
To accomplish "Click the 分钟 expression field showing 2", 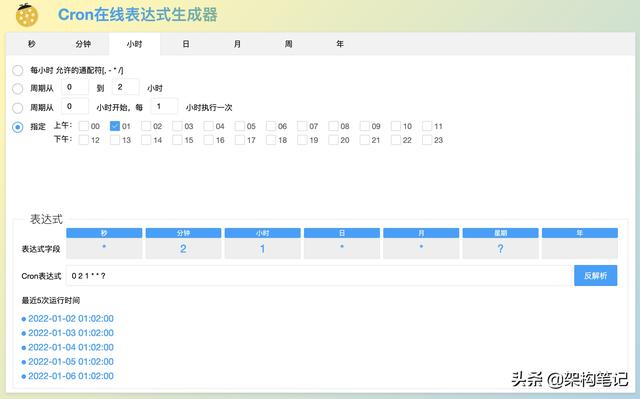I will coord(183,248).
